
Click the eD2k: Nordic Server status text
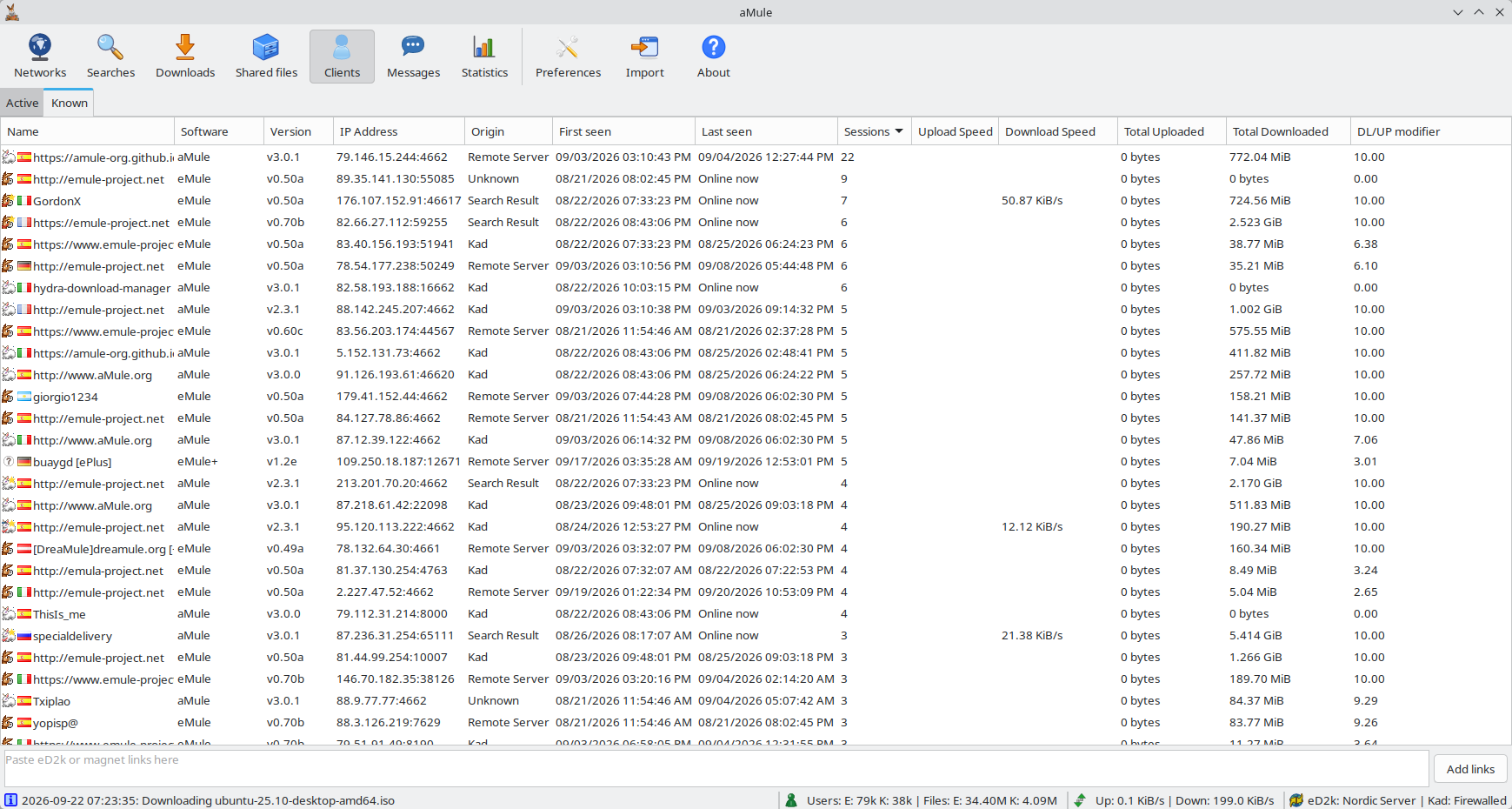1362,800
